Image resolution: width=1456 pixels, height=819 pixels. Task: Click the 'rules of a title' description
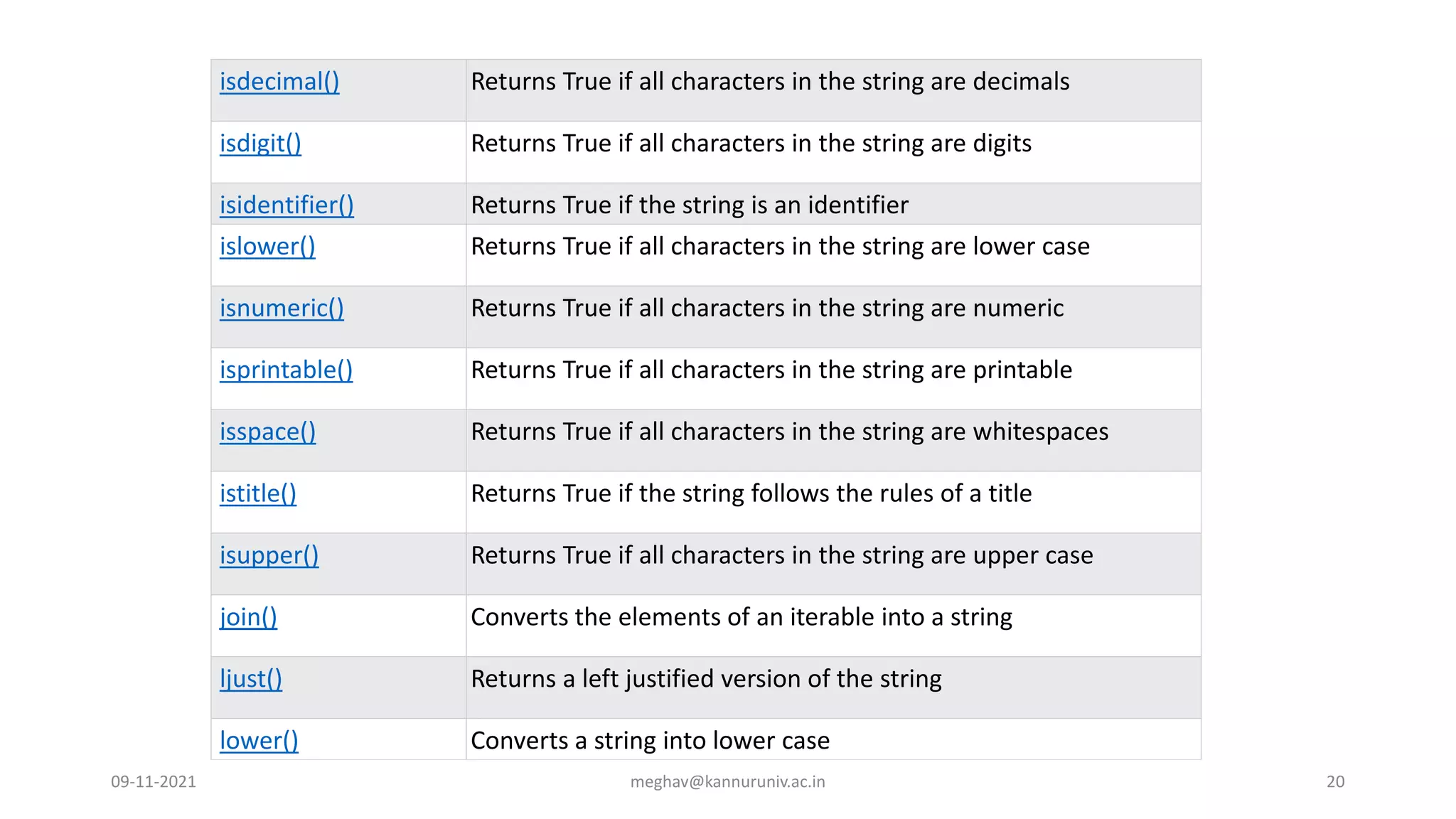pyautogui.click(x=751, y=494)
